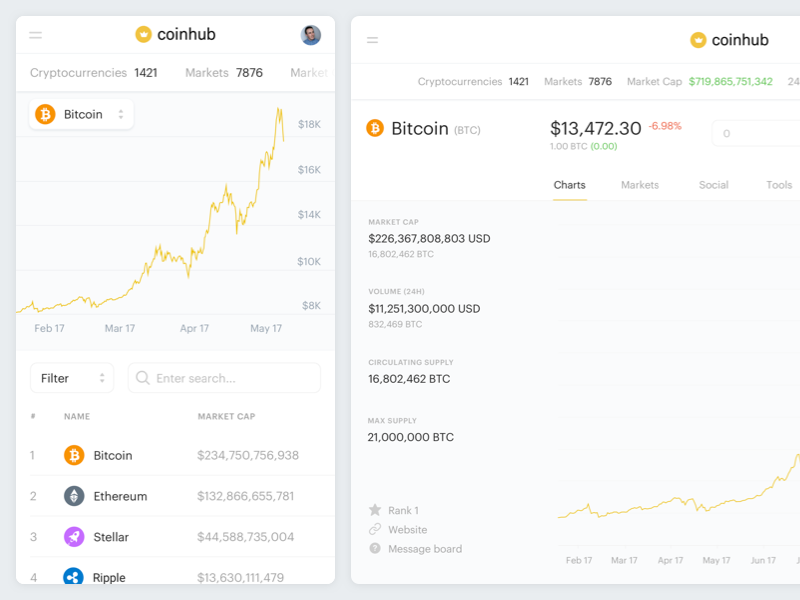Open the Tools tab
Viewport: 800px width, 600px height.
click(779, 185)
